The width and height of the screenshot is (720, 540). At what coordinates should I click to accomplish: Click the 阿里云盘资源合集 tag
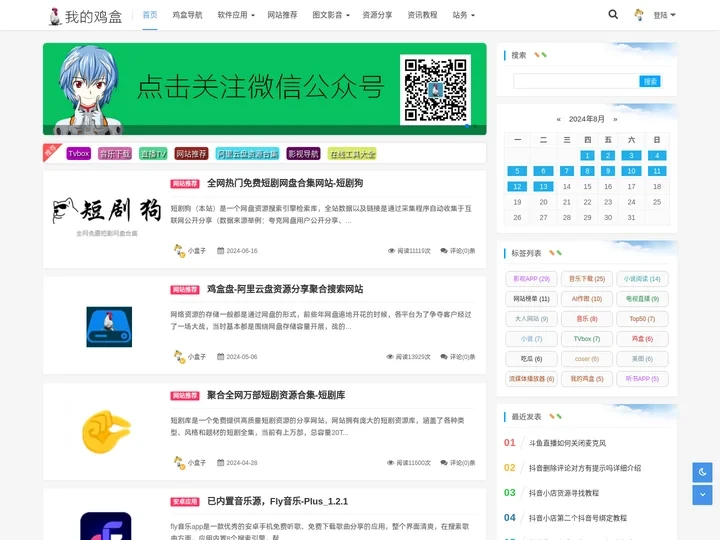pos(248,153)
